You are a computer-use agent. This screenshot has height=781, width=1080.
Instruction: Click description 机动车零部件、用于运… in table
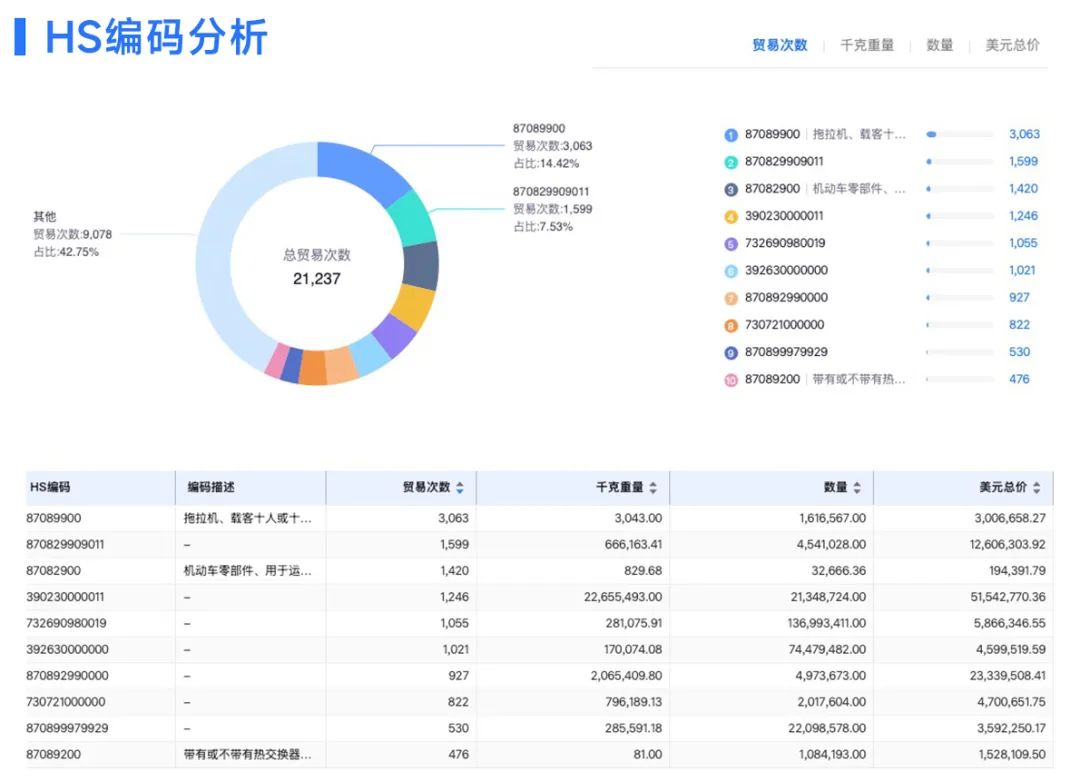(248, 571)
